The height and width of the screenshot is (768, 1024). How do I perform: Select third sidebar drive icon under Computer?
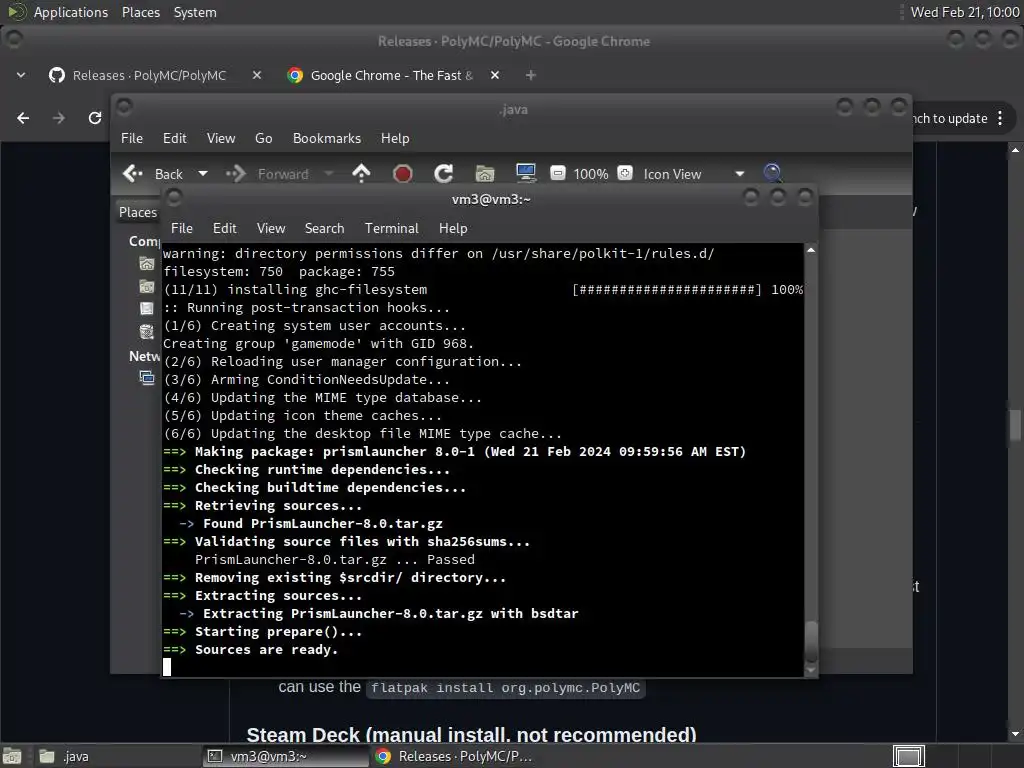(147, 308)
